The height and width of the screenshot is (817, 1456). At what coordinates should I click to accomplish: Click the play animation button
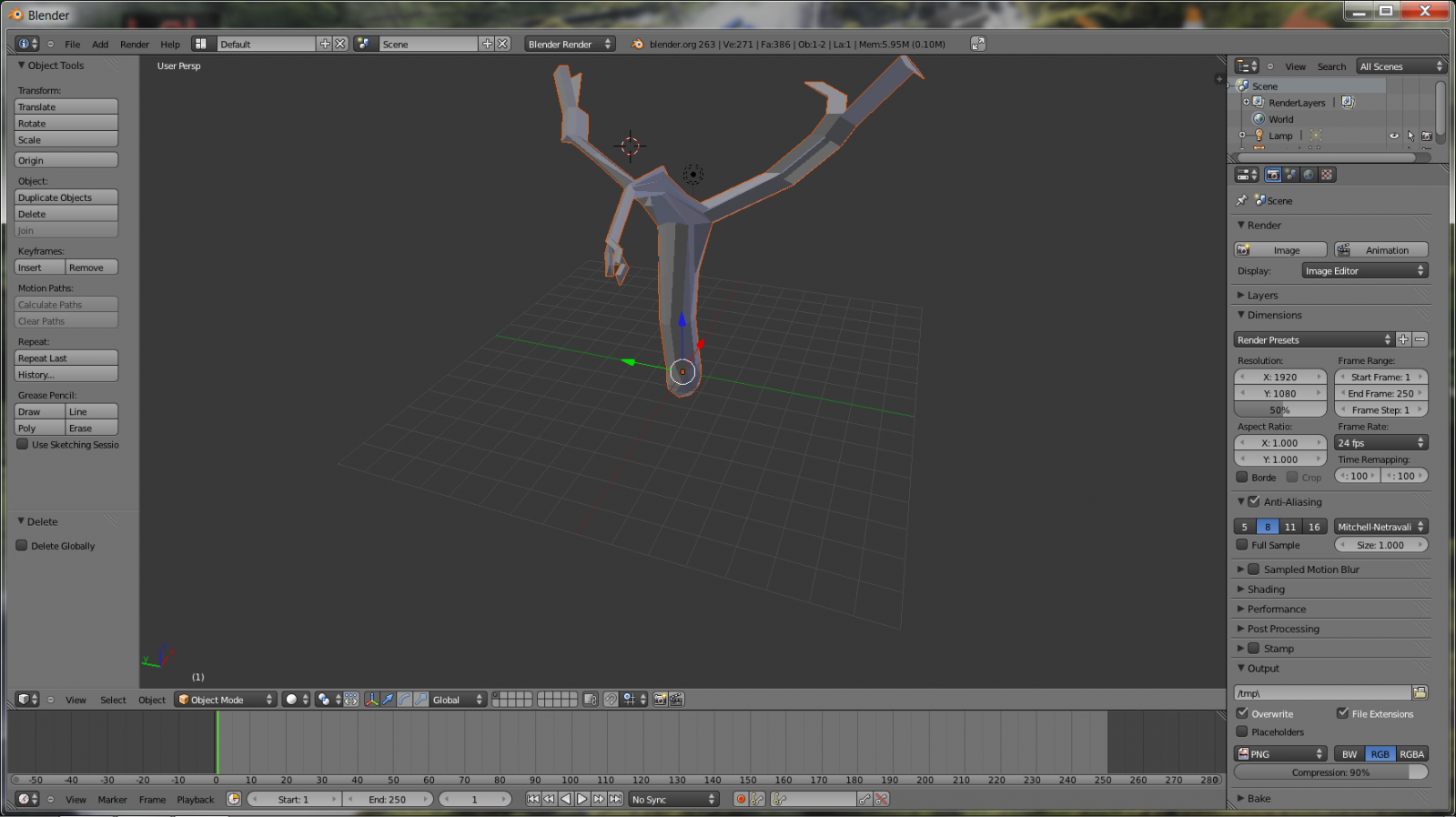point(582,800)
